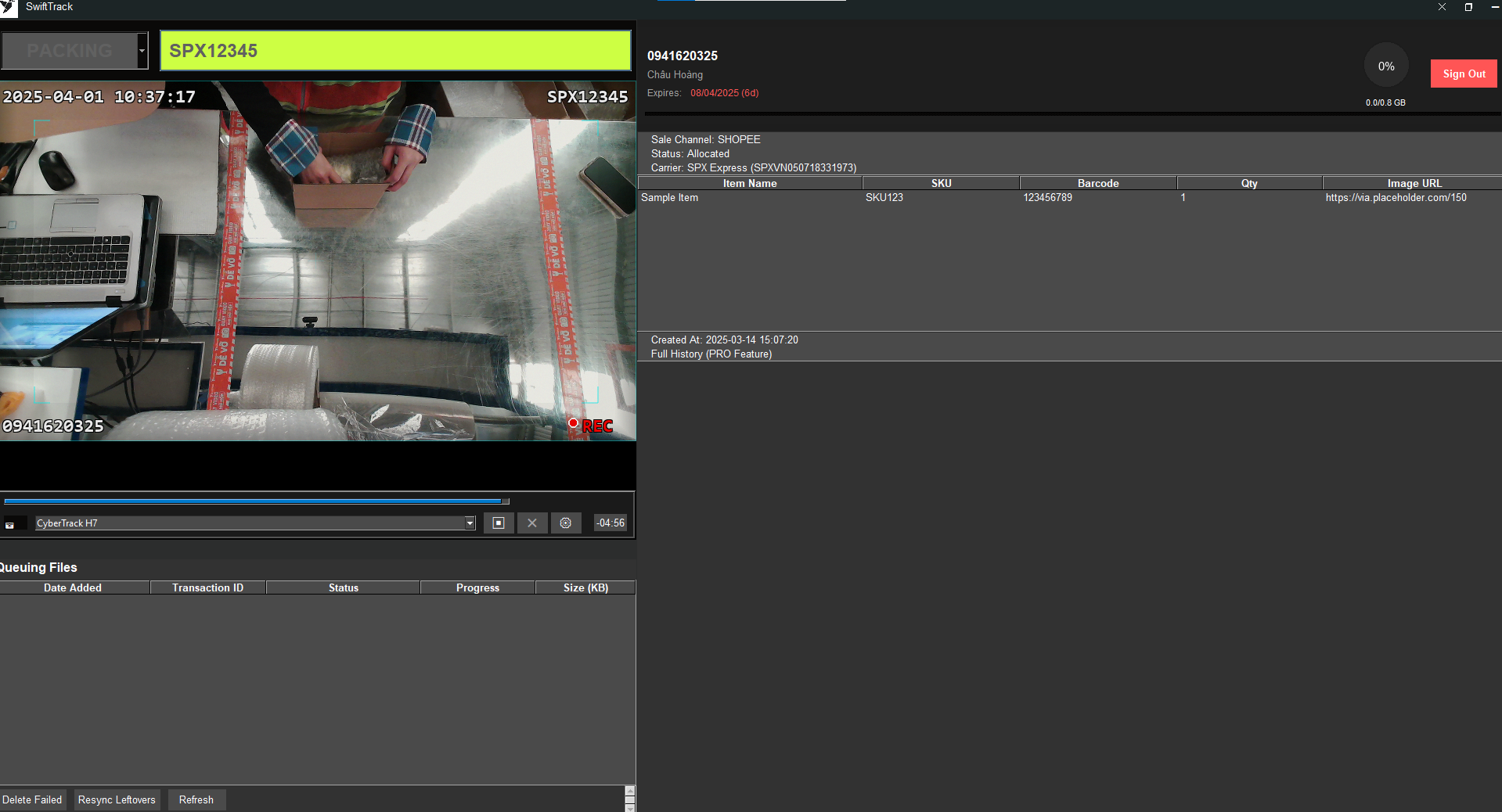
Task: Click the Sign Out button
Action: click(1464, 74)
